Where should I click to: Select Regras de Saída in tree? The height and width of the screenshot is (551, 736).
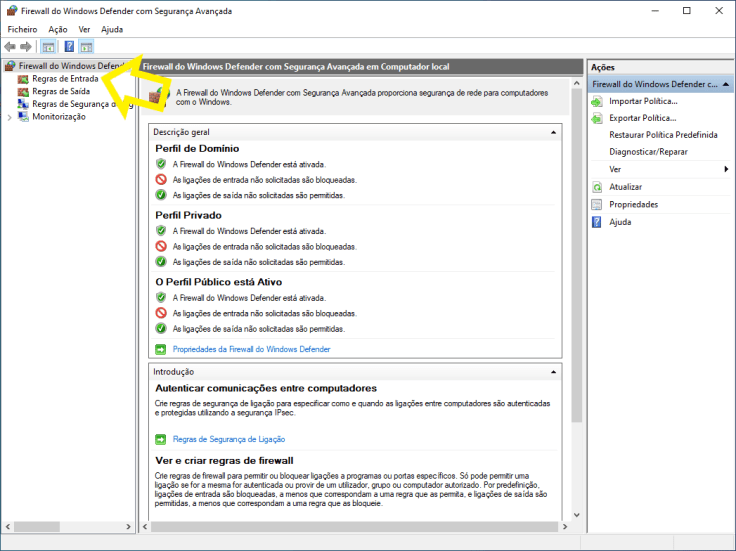pyautogui.click(x=60, y=91)
